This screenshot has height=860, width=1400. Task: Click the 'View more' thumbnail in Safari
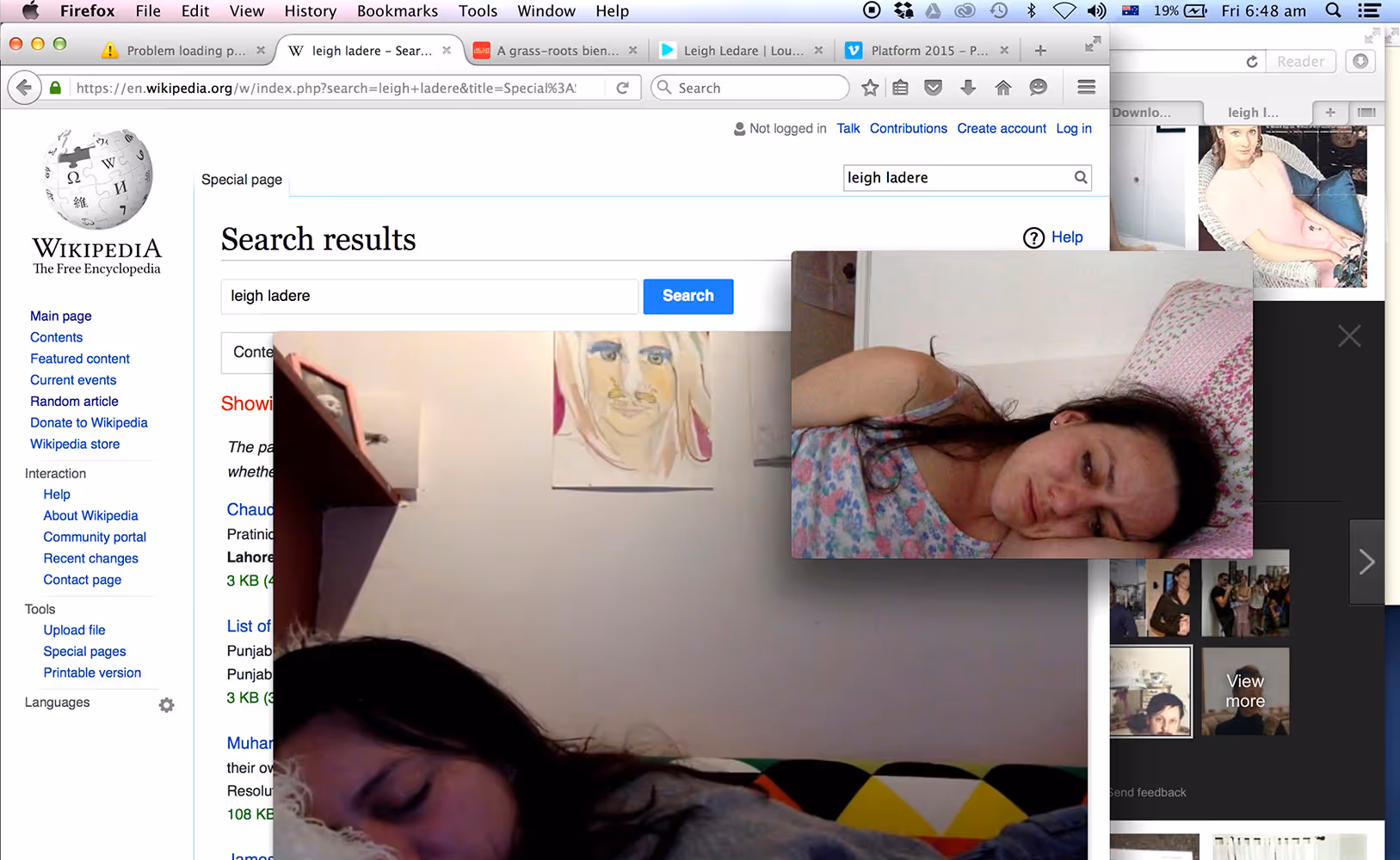click(1245, 691)
